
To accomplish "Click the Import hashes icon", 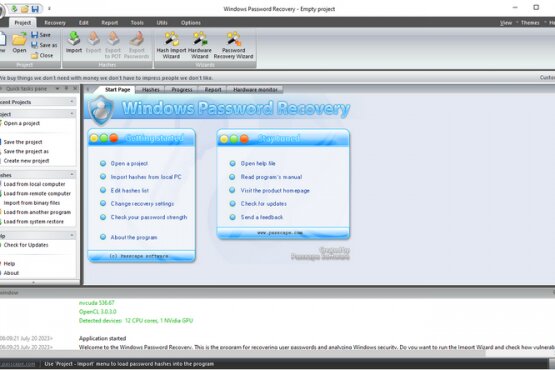I will 74,42.
